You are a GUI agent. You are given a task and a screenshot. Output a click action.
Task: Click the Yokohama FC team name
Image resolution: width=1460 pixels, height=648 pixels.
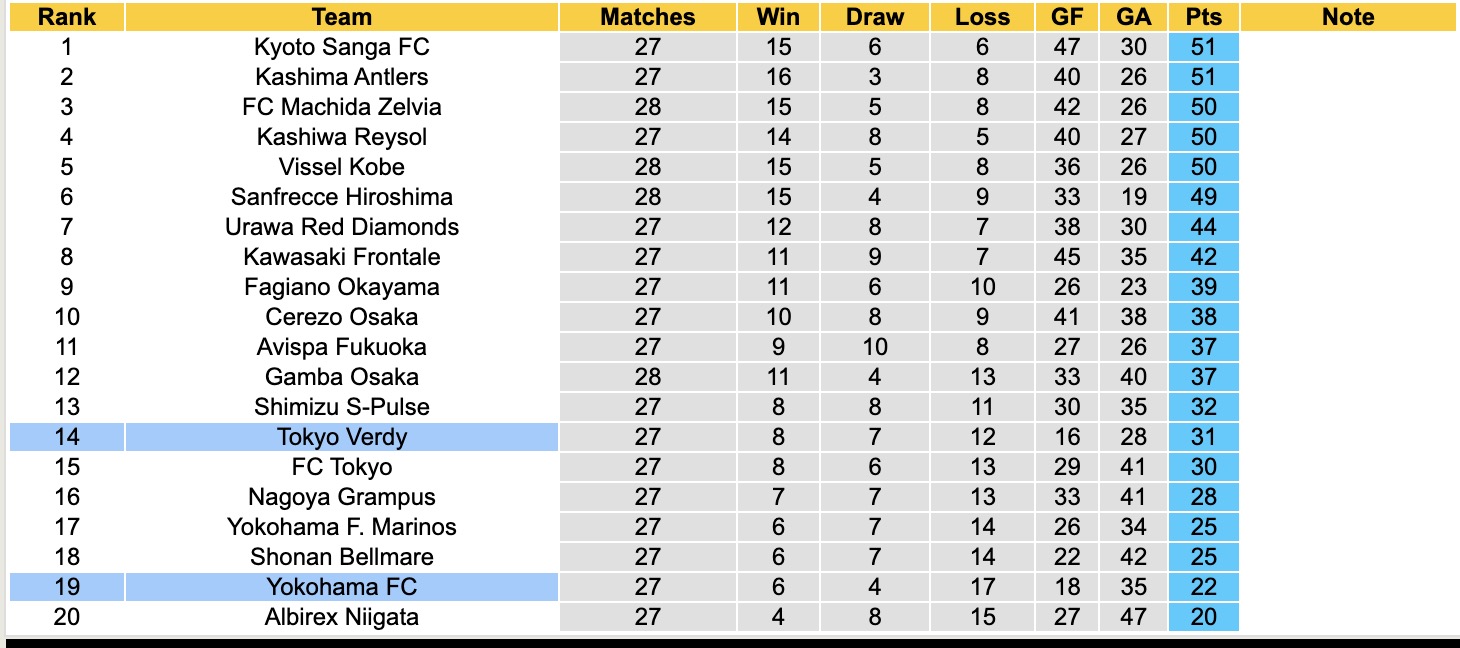coord(341,587)
